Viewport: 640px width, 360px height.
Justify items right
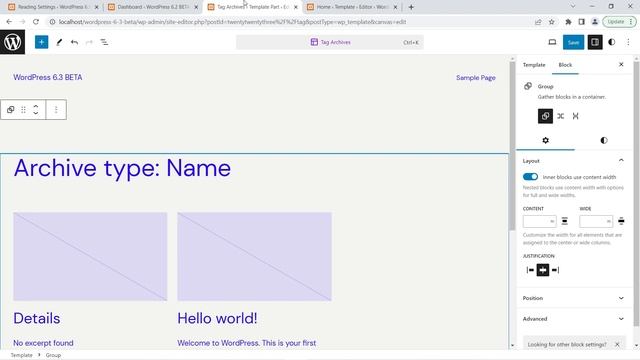pos(555,270)
